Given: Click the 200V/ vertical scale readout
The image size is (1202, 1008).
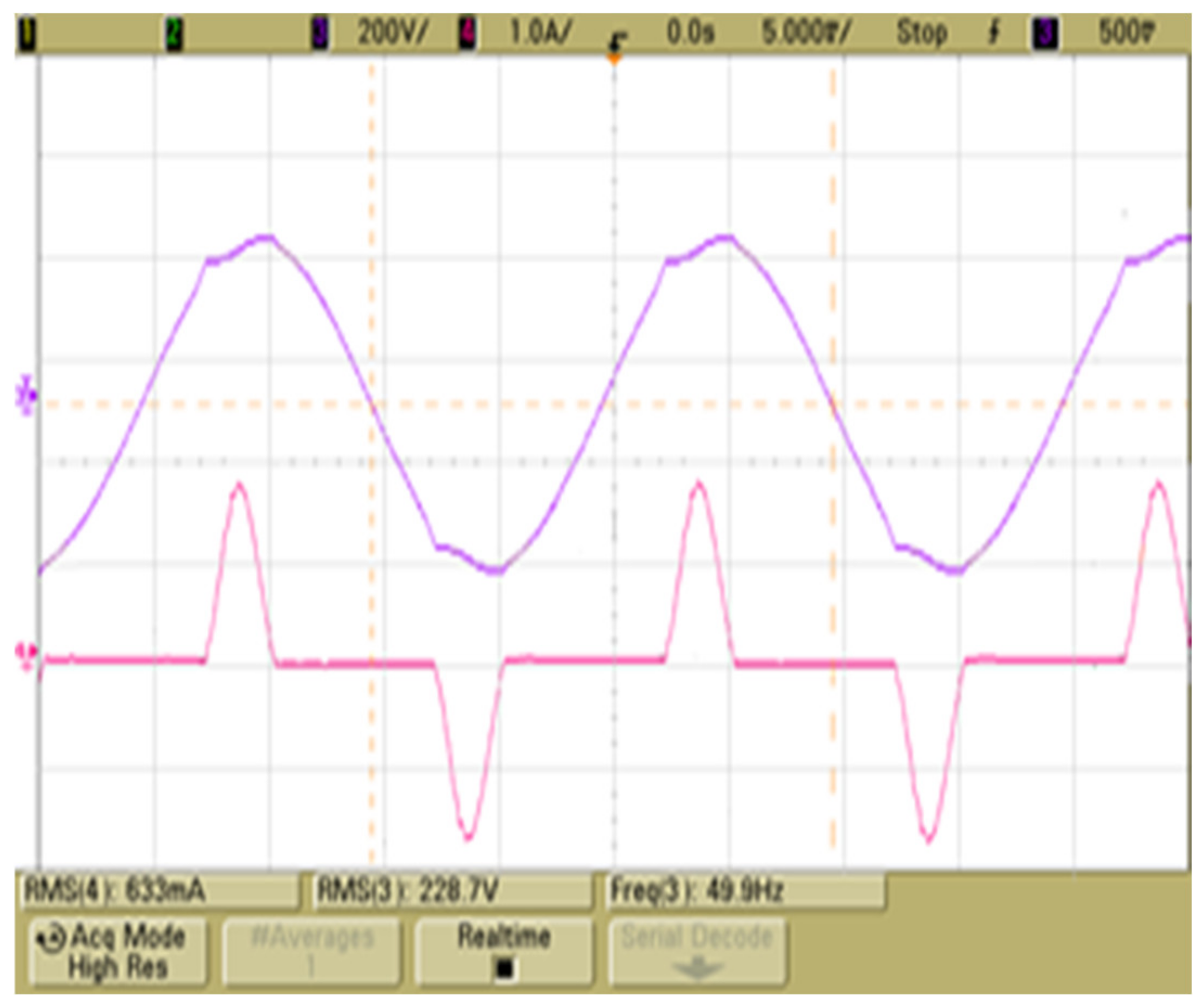Looking at the screenshot, I should coord(392,33).
